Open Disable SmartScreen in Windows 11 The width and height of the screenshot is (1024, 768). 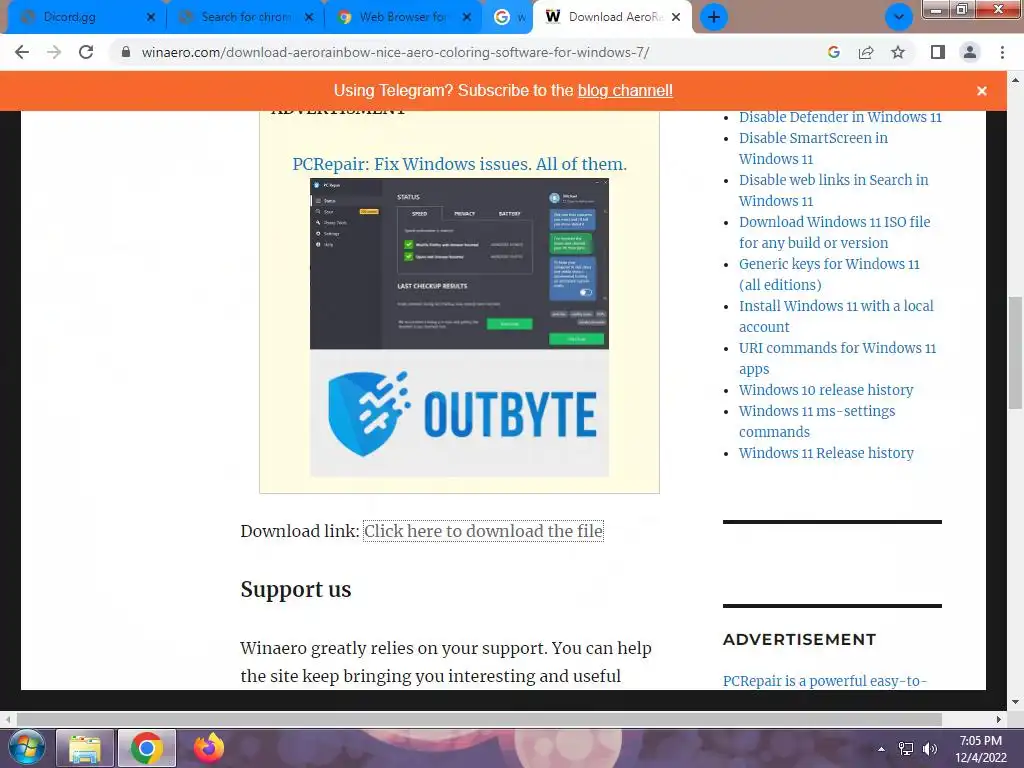tap(813, 148)
